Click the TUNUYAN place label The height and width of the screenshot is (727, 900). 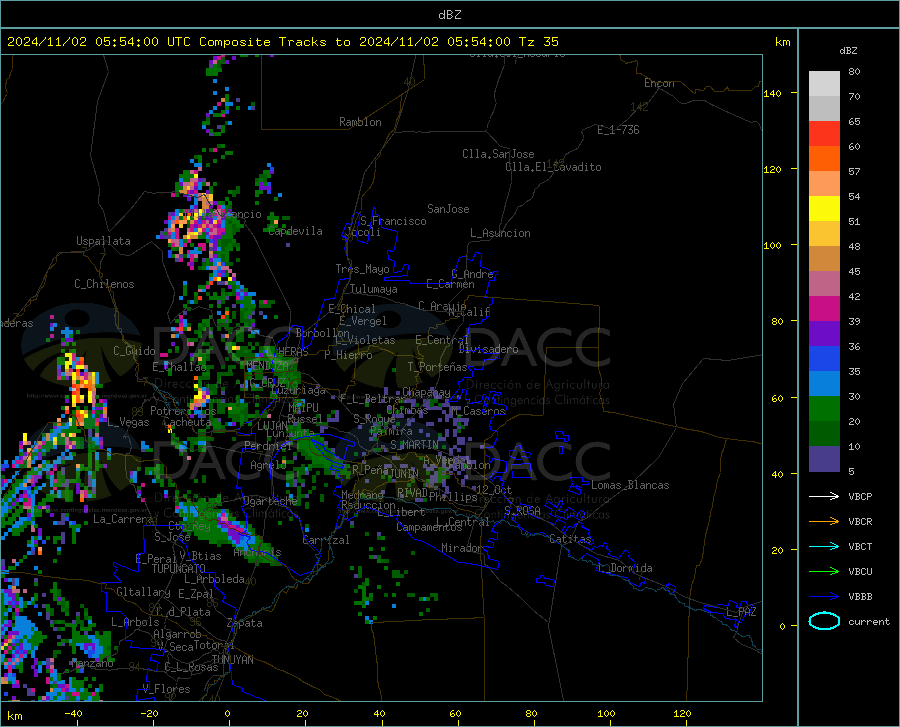pos(232,660)
